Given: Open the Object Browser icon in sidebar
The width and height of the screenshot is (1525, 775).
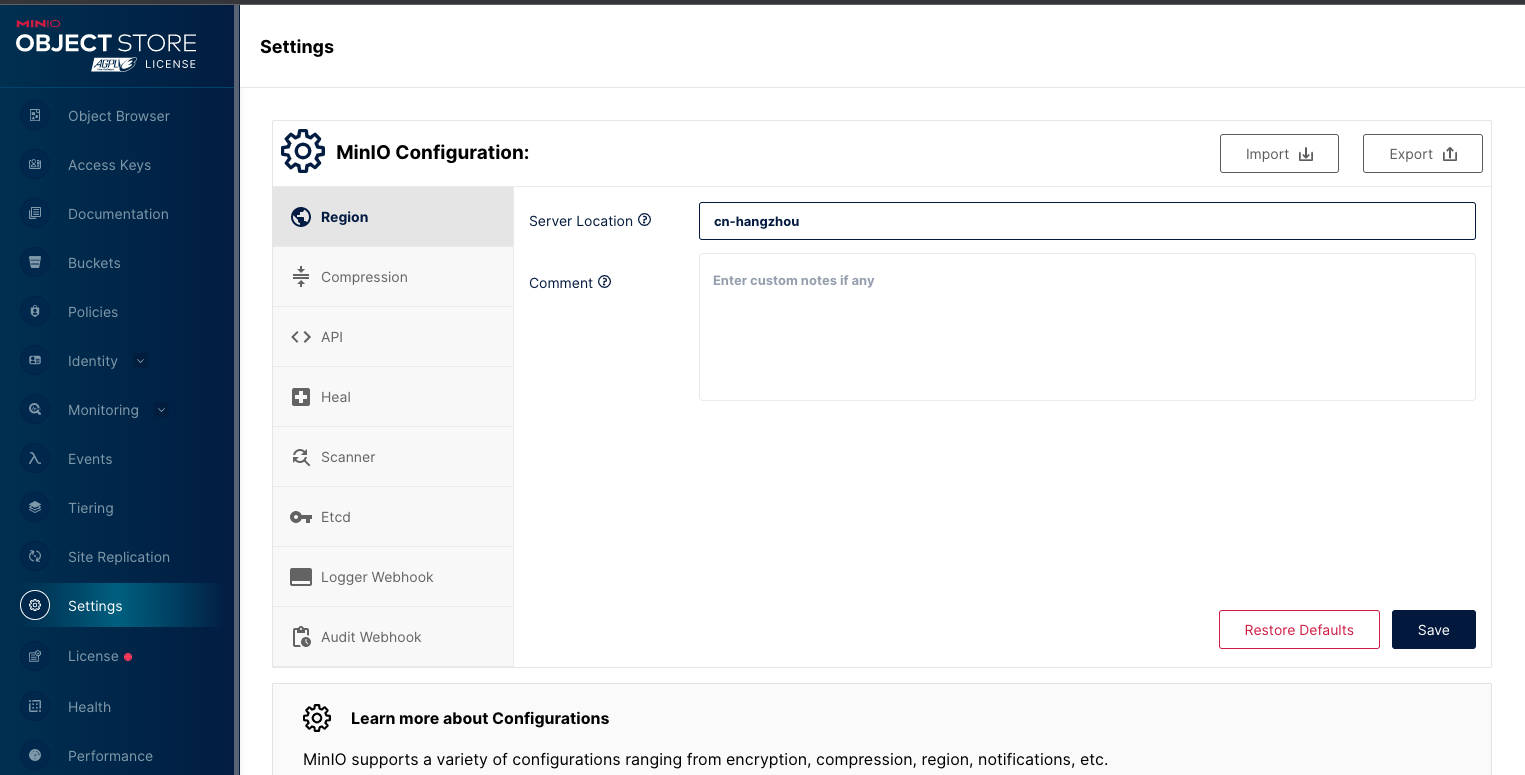Looking at the screenshot, I should pyautogui.click(x=35, y=116).
